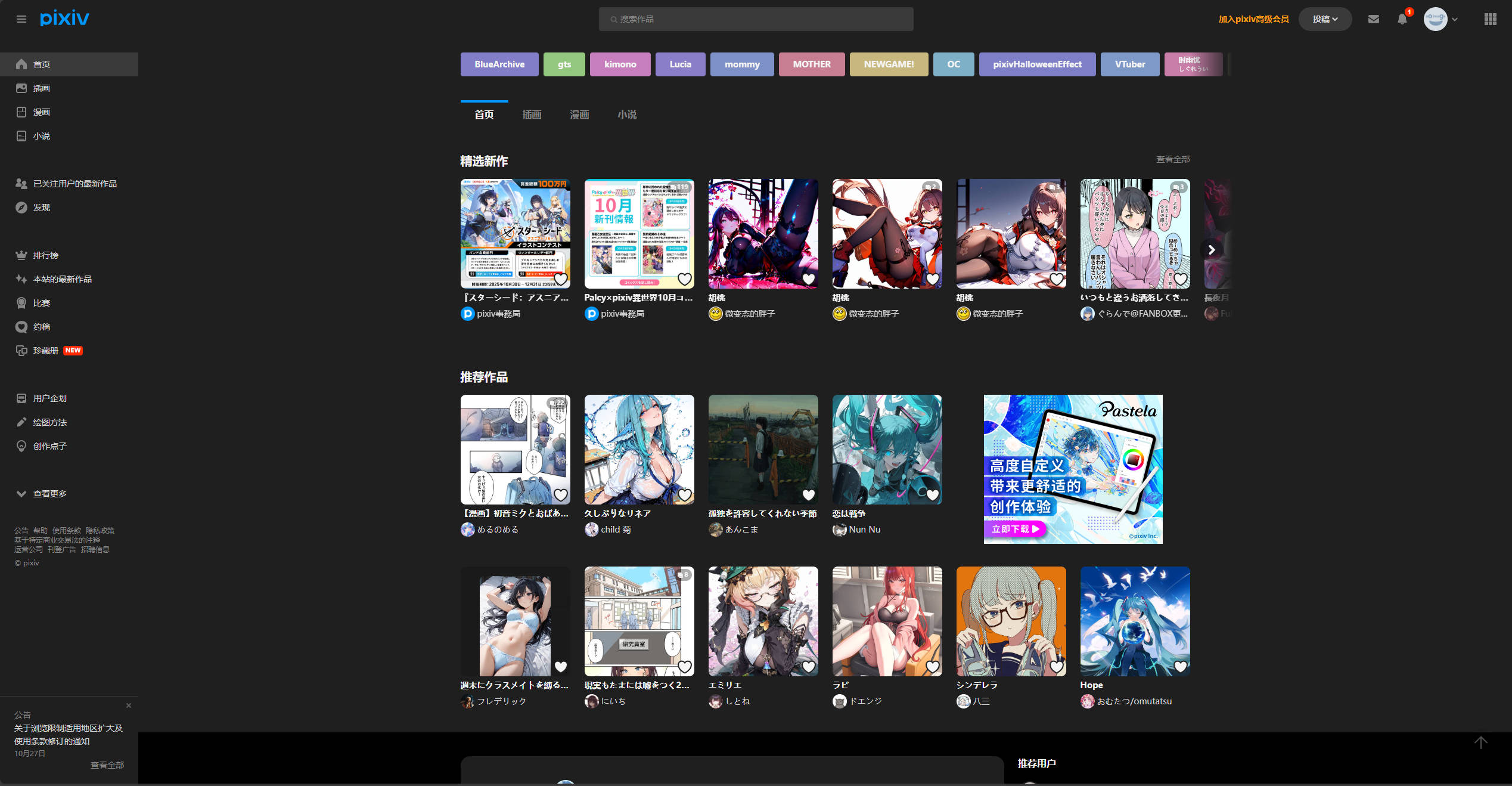Open the apps grid icon
Image resolution: width=1512 pixels, height=786 pixels.
coord(1490,19)
